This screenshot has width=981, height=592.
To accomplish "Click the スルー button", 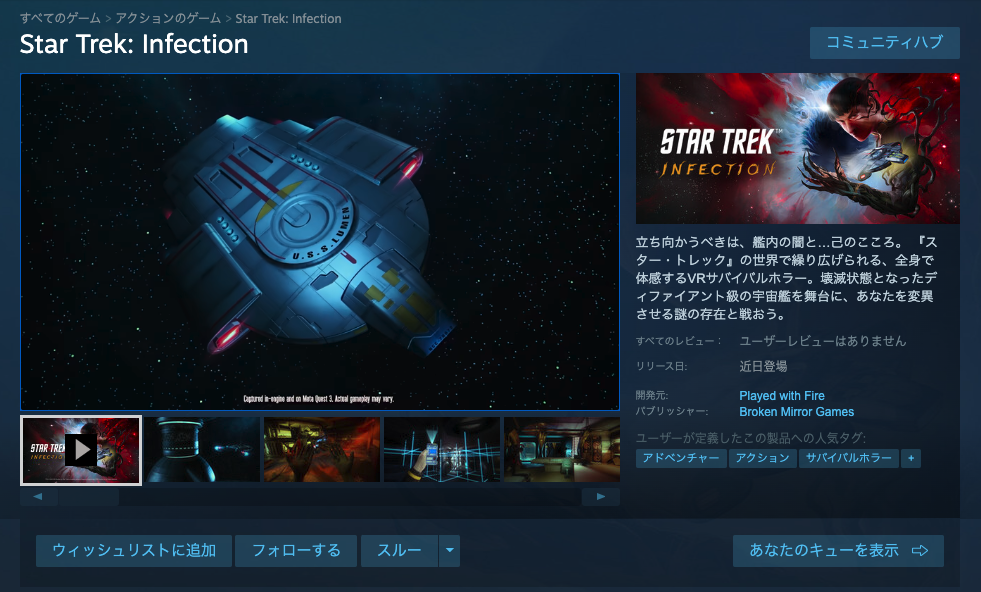I will pos(399,551).
